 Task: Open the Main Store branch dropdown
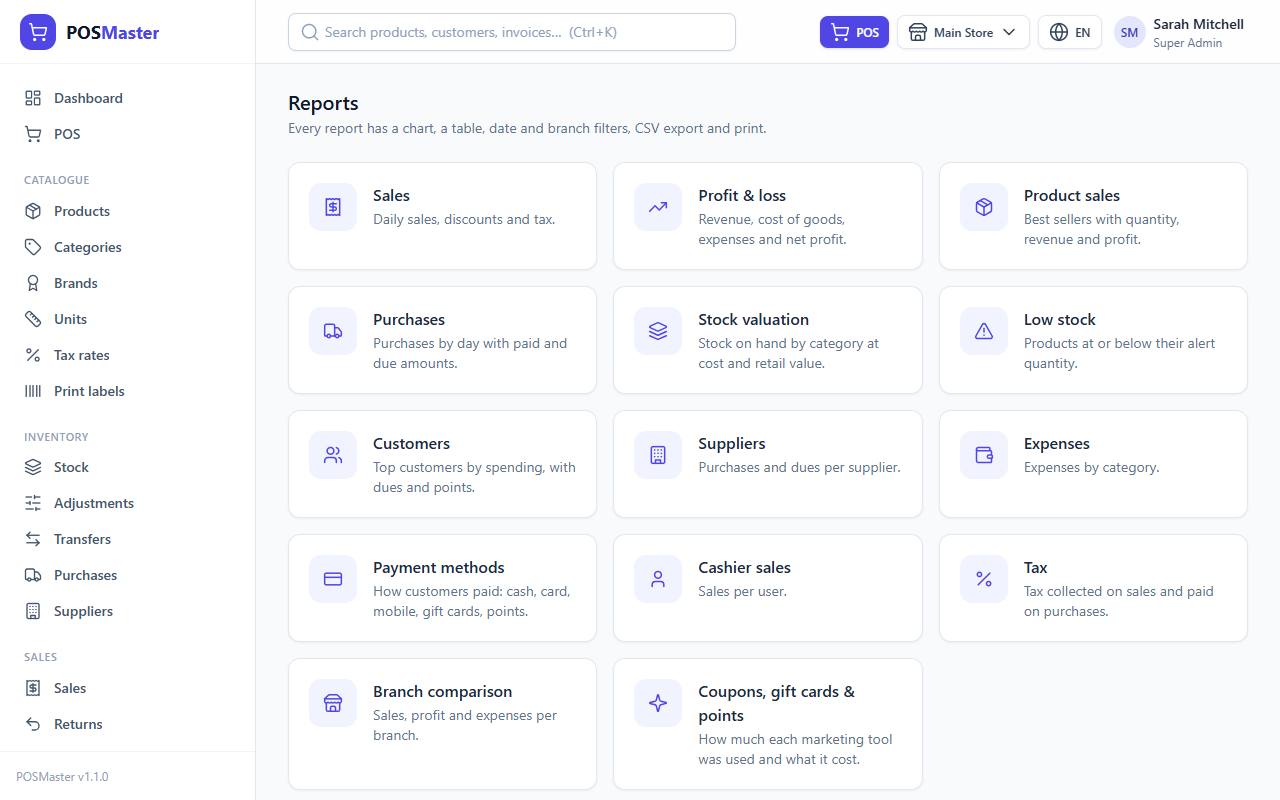[963, 32]
